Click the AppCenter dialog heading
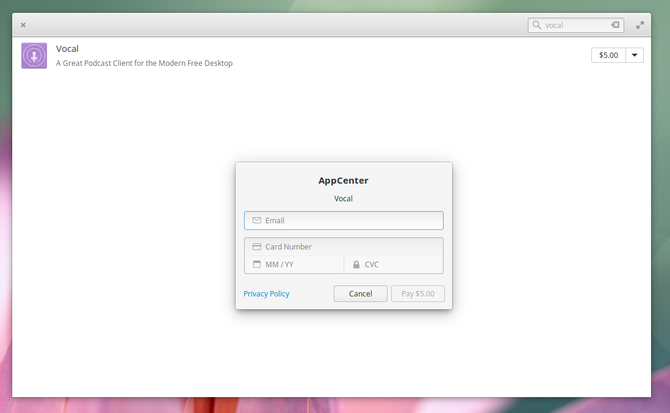 343,181
